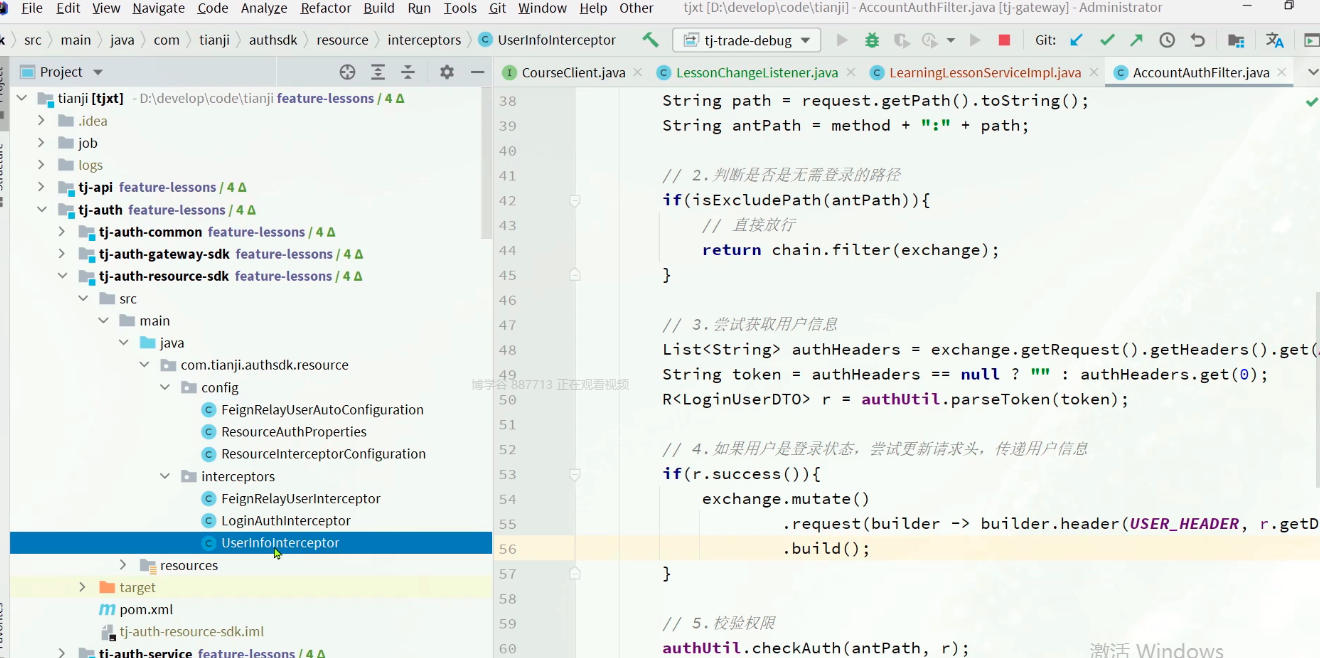Screen dimensions: 1320x658
Task: Click the green Run arrow button
Action: coord(842,40)
